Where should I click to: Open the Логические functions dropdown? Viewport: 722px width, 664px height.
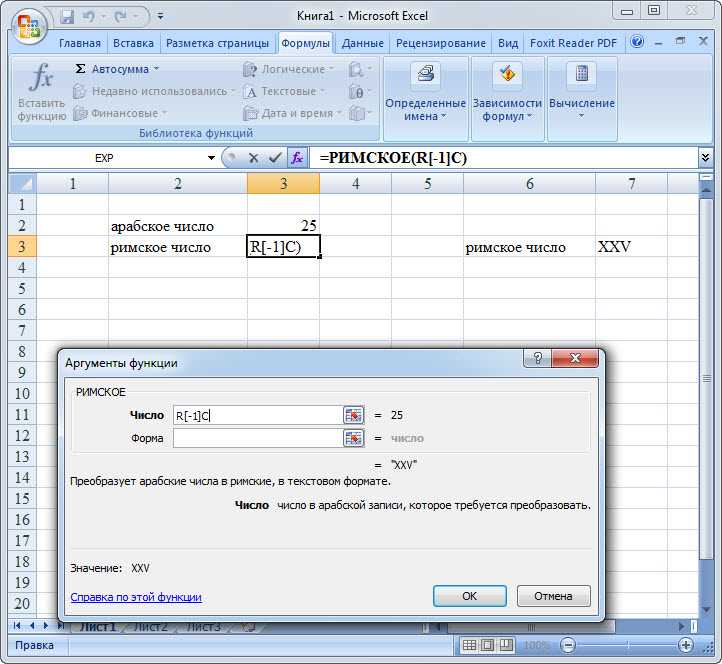[x=288, y=69]
